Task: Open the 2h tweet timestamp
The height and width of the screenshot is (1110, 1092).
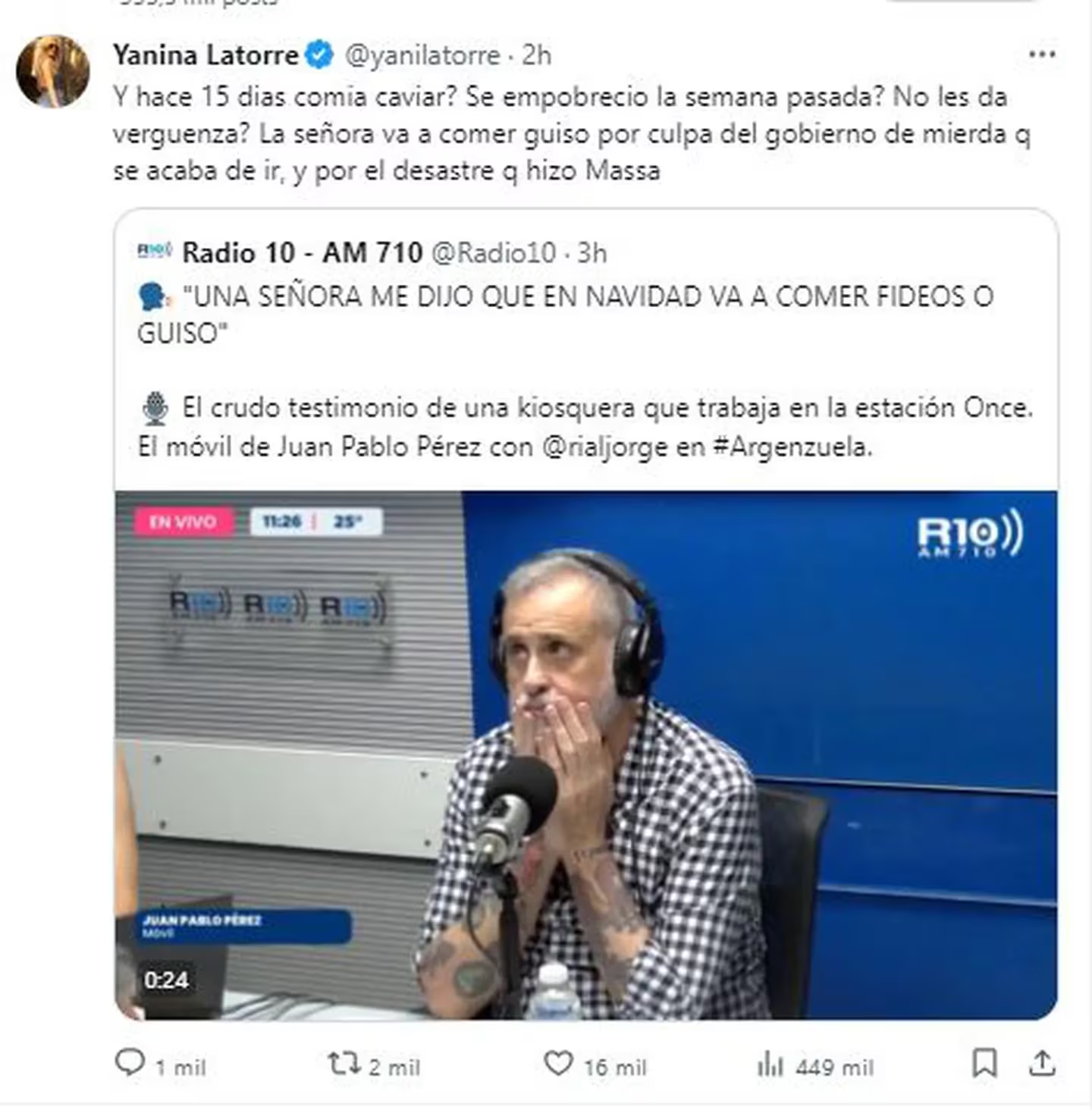Action: [x=536, y=55]
